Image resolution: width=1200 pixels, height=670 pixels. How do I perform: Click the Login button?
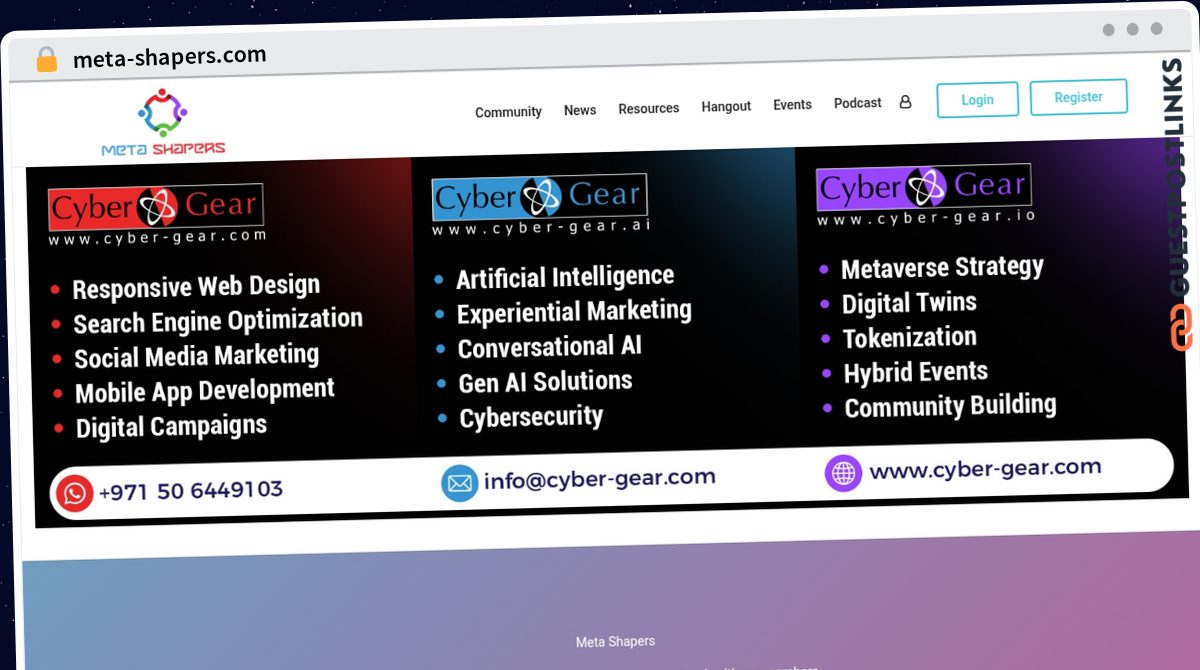tap(978, 99)
